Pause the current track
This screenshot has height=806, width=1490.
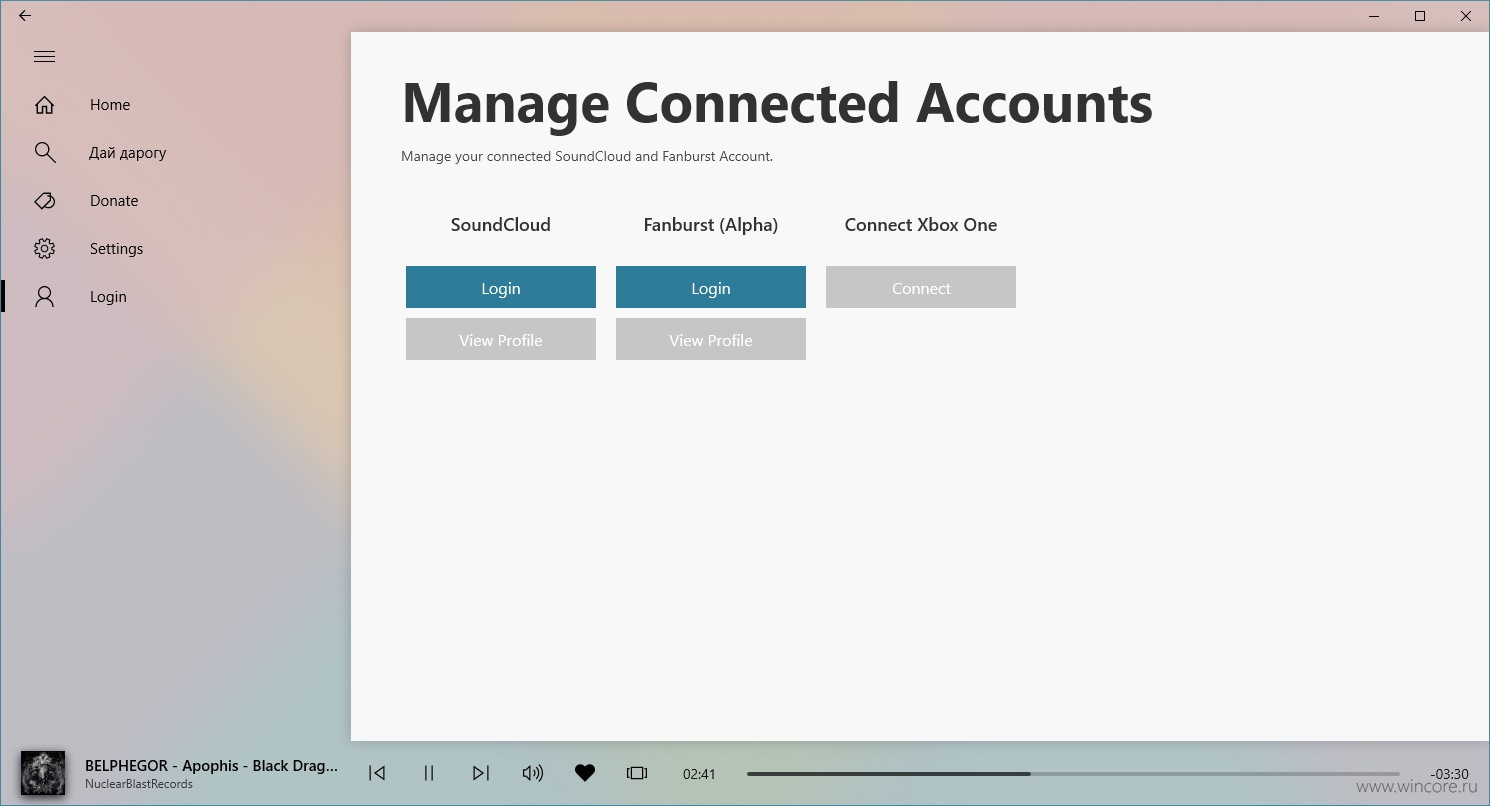429,773
